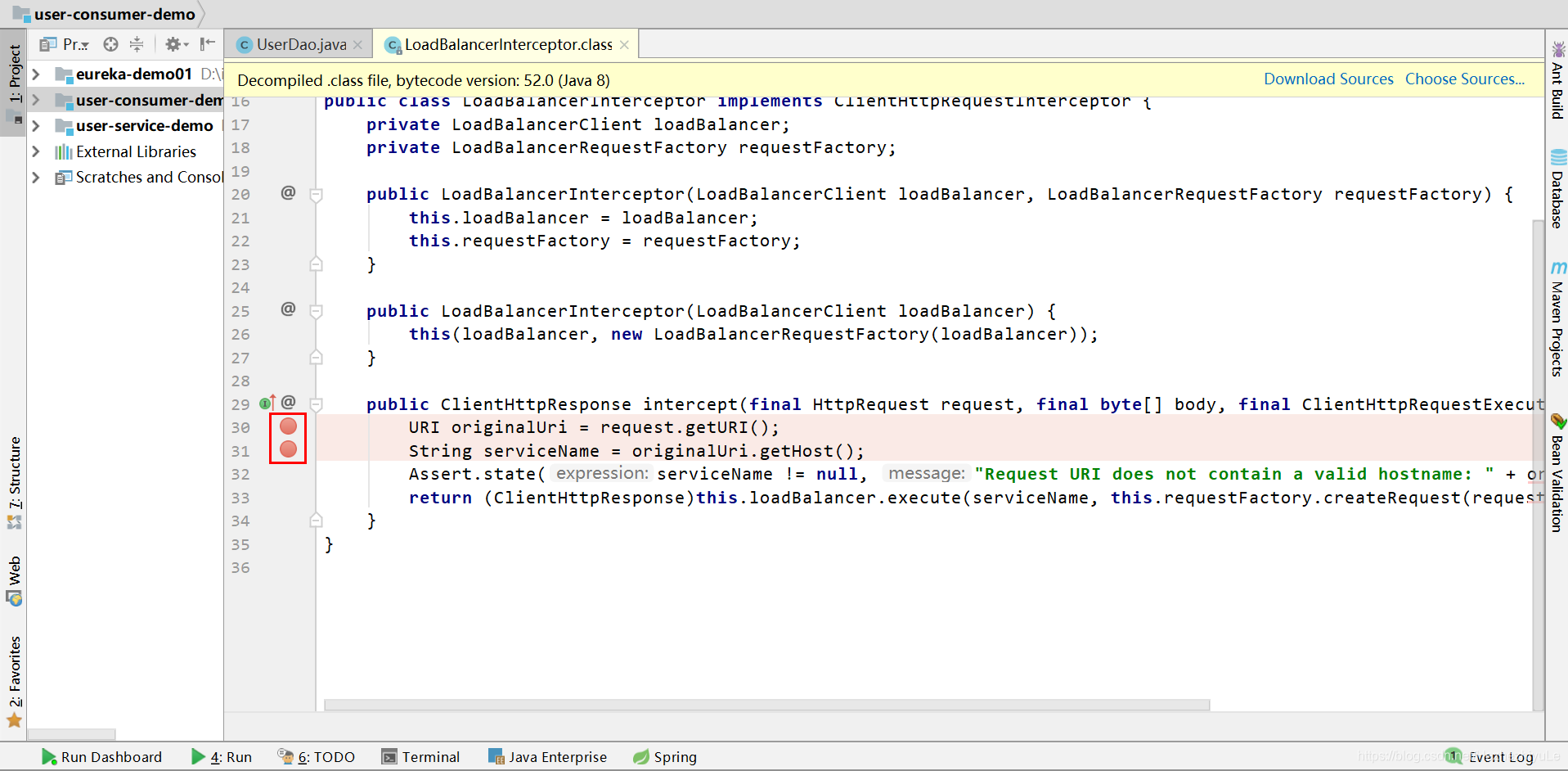Click the fold end marker at line 27
1568x771 pixels.
[x=316, y=358]
